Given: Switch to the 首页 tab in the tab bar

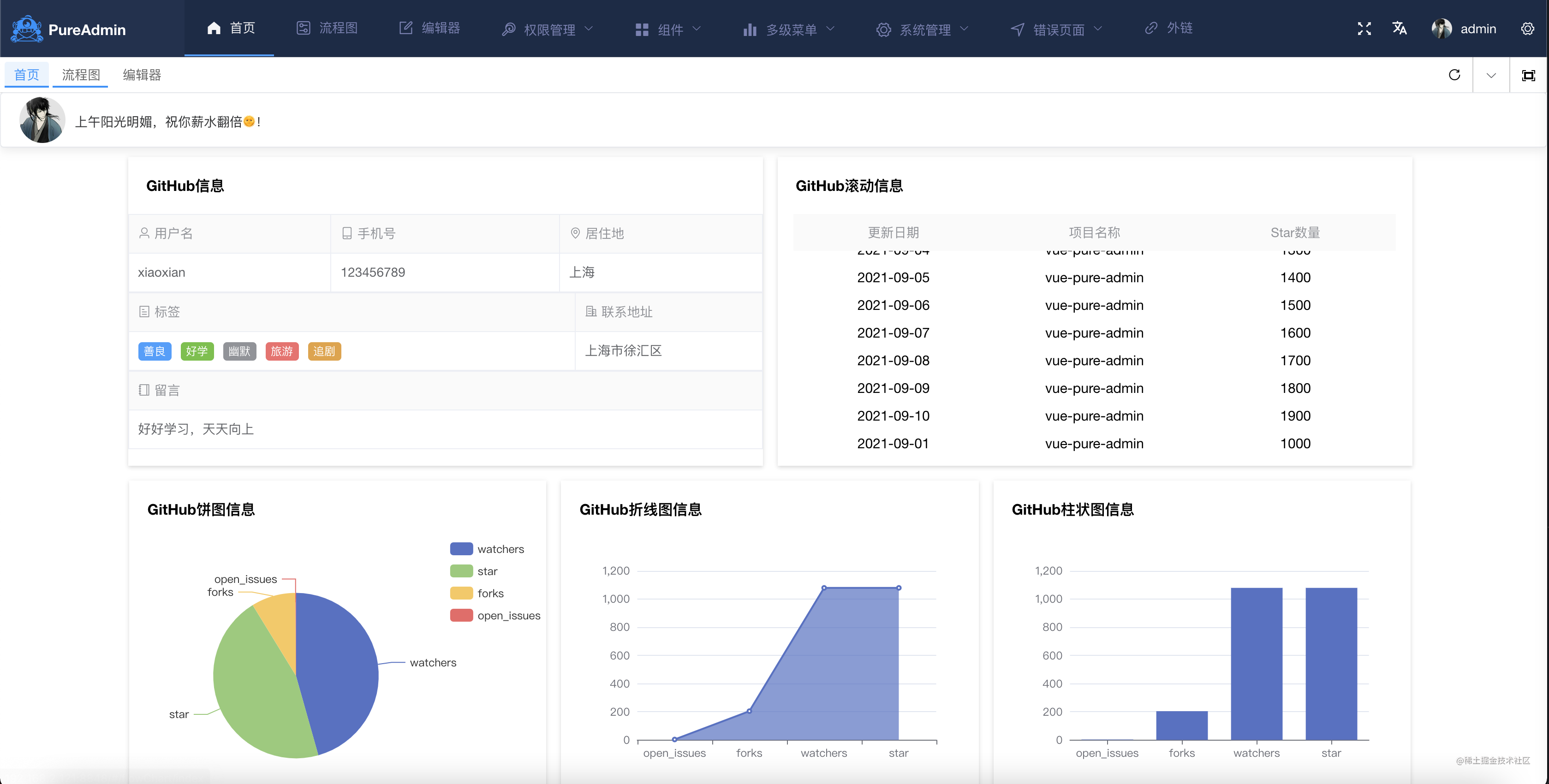Looking at the screenshot, I should (x=26, y=75).
